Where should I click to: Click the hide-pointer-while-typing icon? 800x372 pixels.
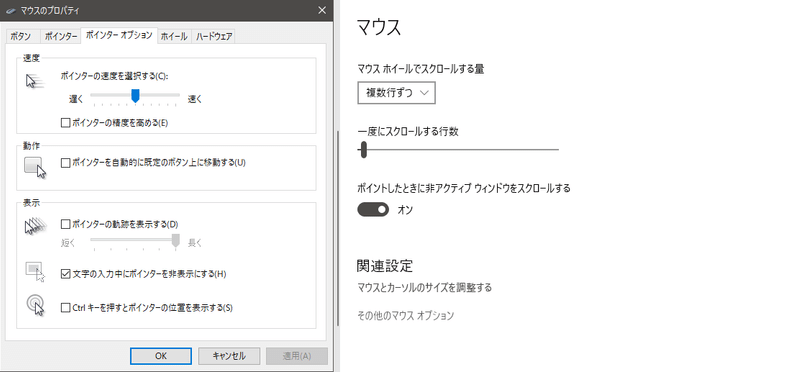36,271
